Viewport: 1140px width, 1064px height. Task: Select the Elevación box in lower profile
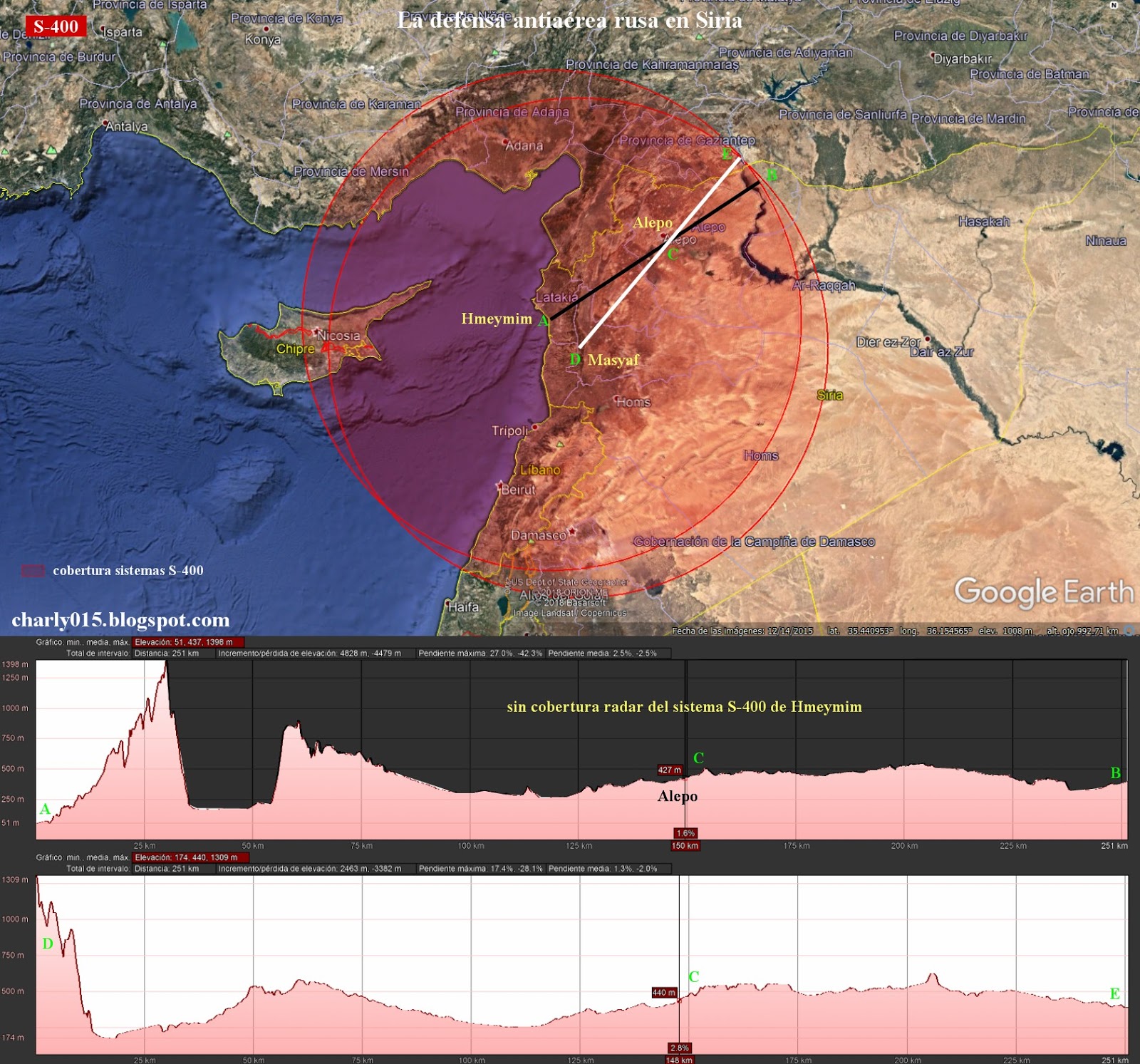point(190,857)
